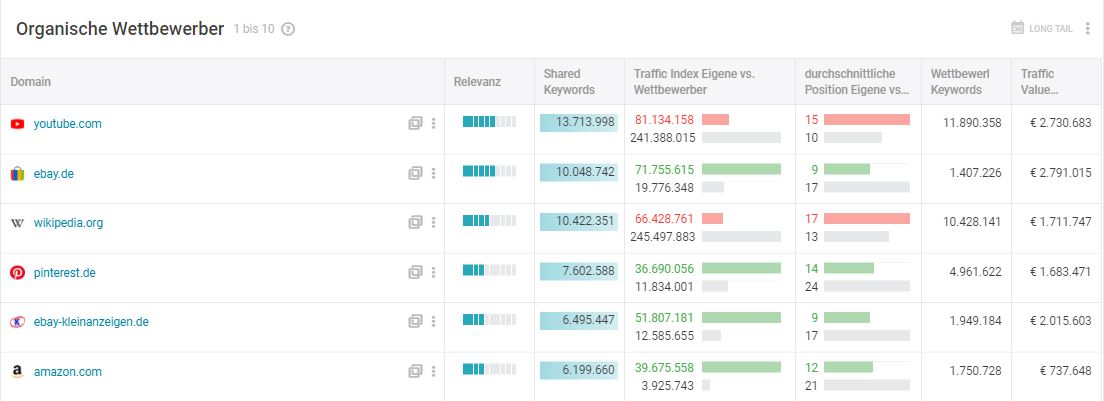The height and width of the screenshot is (401, 1104).
Task: Click the YouTube favicon
Action: pyautogui.click(x=18, y=124)
